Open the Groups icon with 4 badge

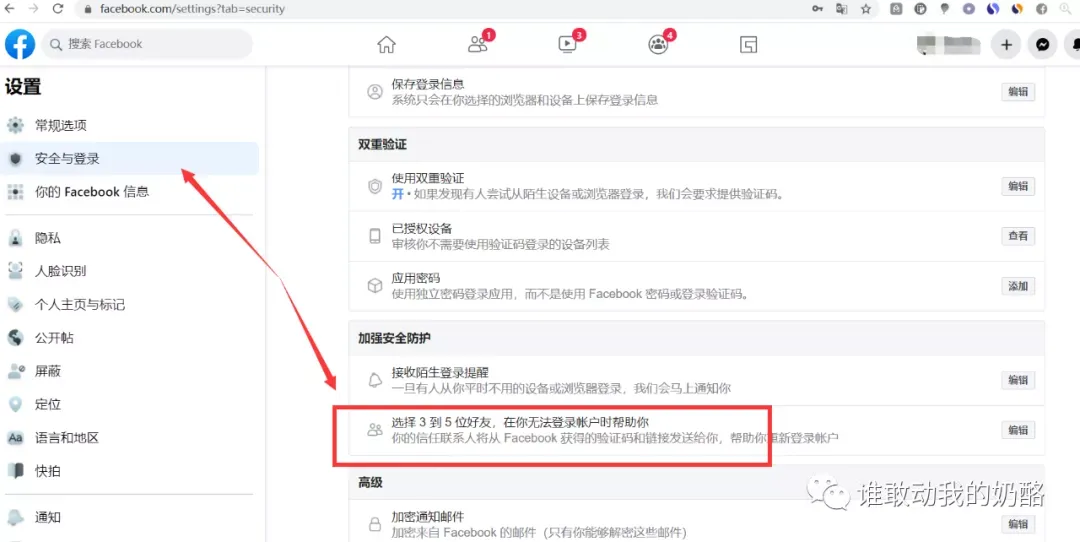[x=658, y=45]
